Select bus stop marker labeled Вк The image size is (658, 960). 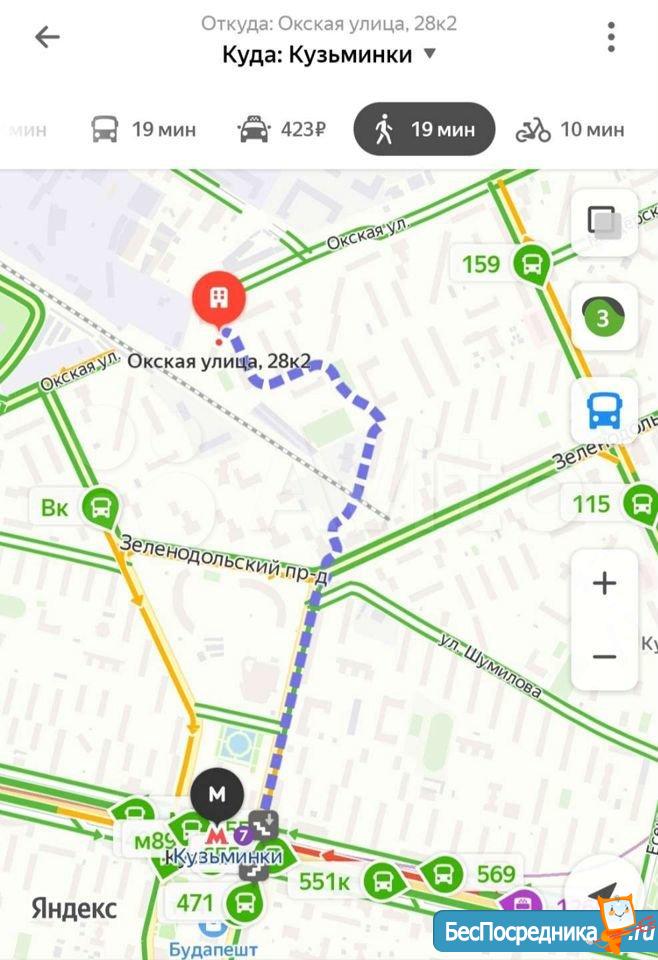click(100, 508)
